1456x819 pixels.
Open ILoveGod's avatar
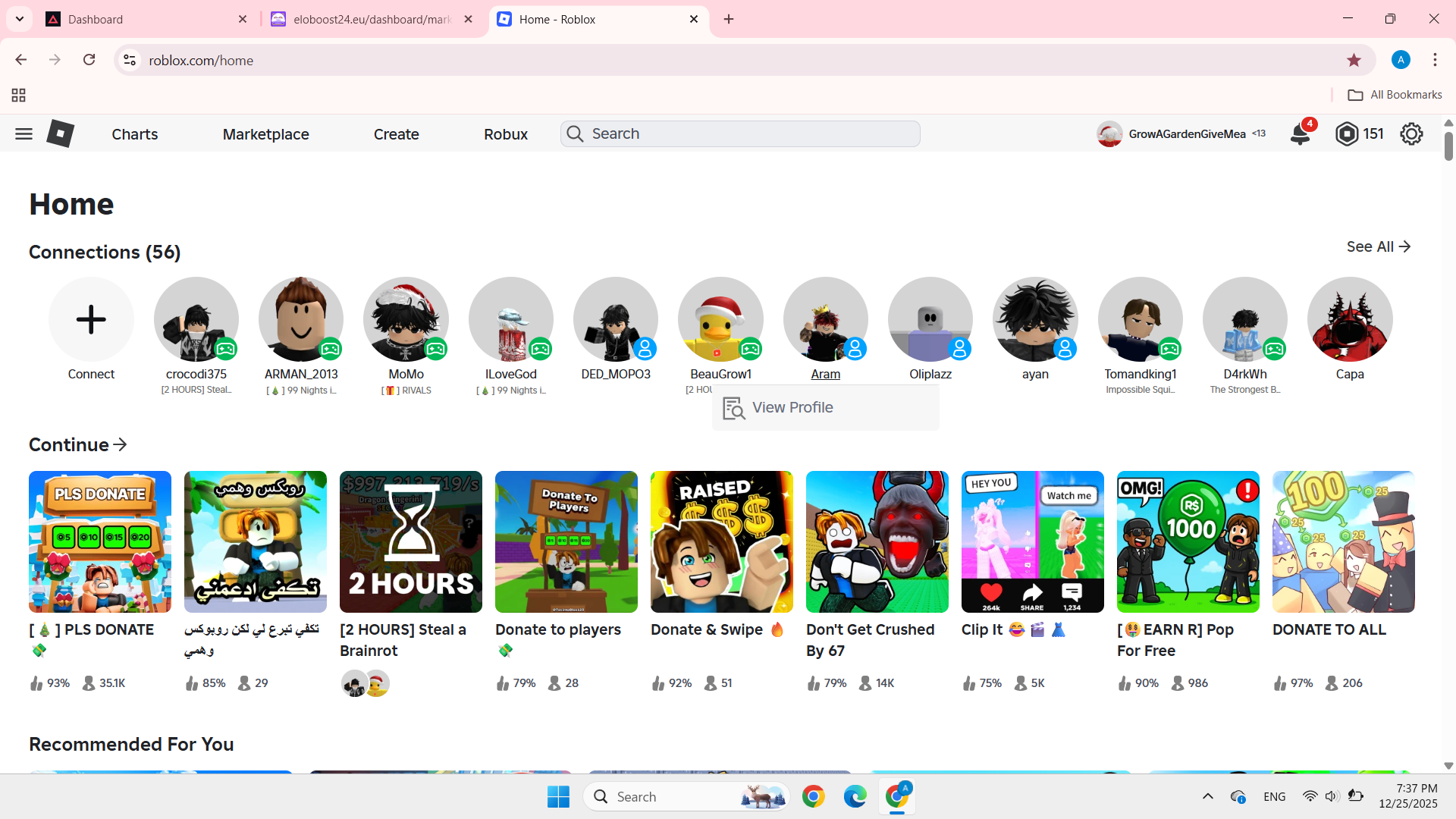[x=511, y=319]
